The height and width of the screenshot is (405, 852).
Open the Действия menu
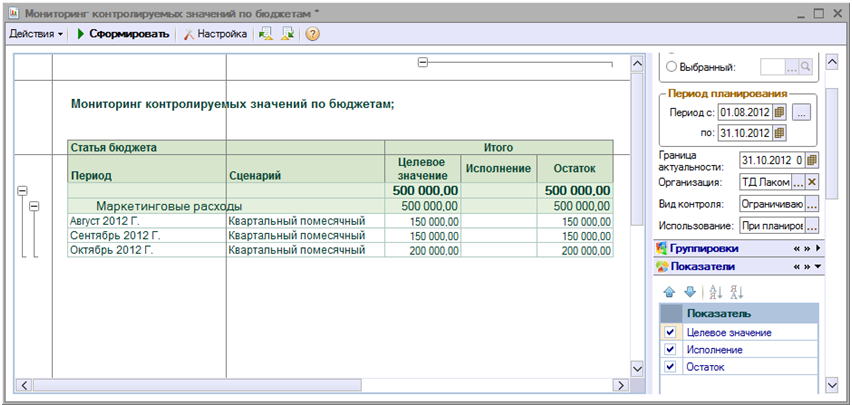point(35,33)
